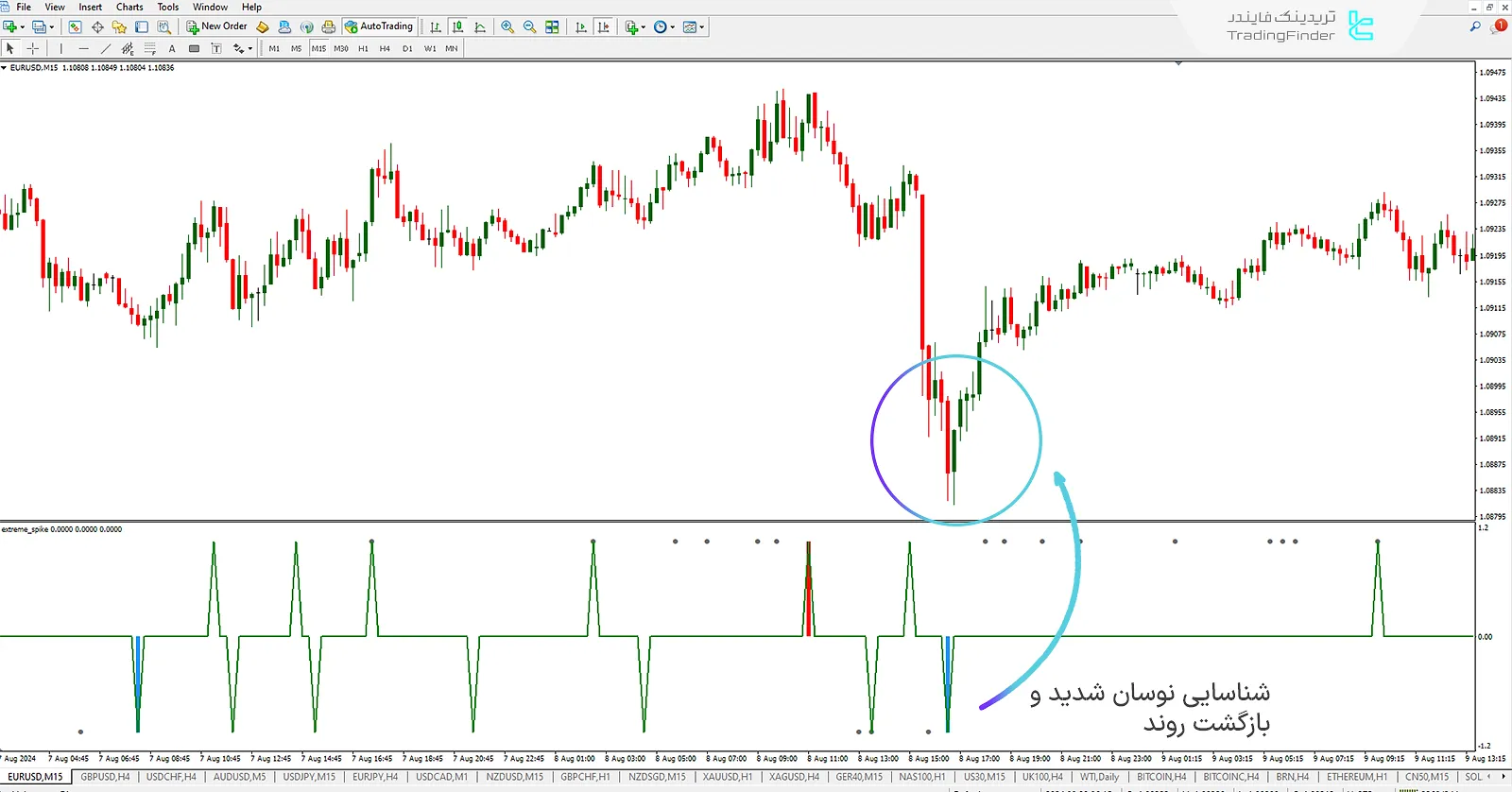The width and height of the screenshot is (1512, 792).
Task: Switch to Line Chart display
Action: [x=480, y=27]
